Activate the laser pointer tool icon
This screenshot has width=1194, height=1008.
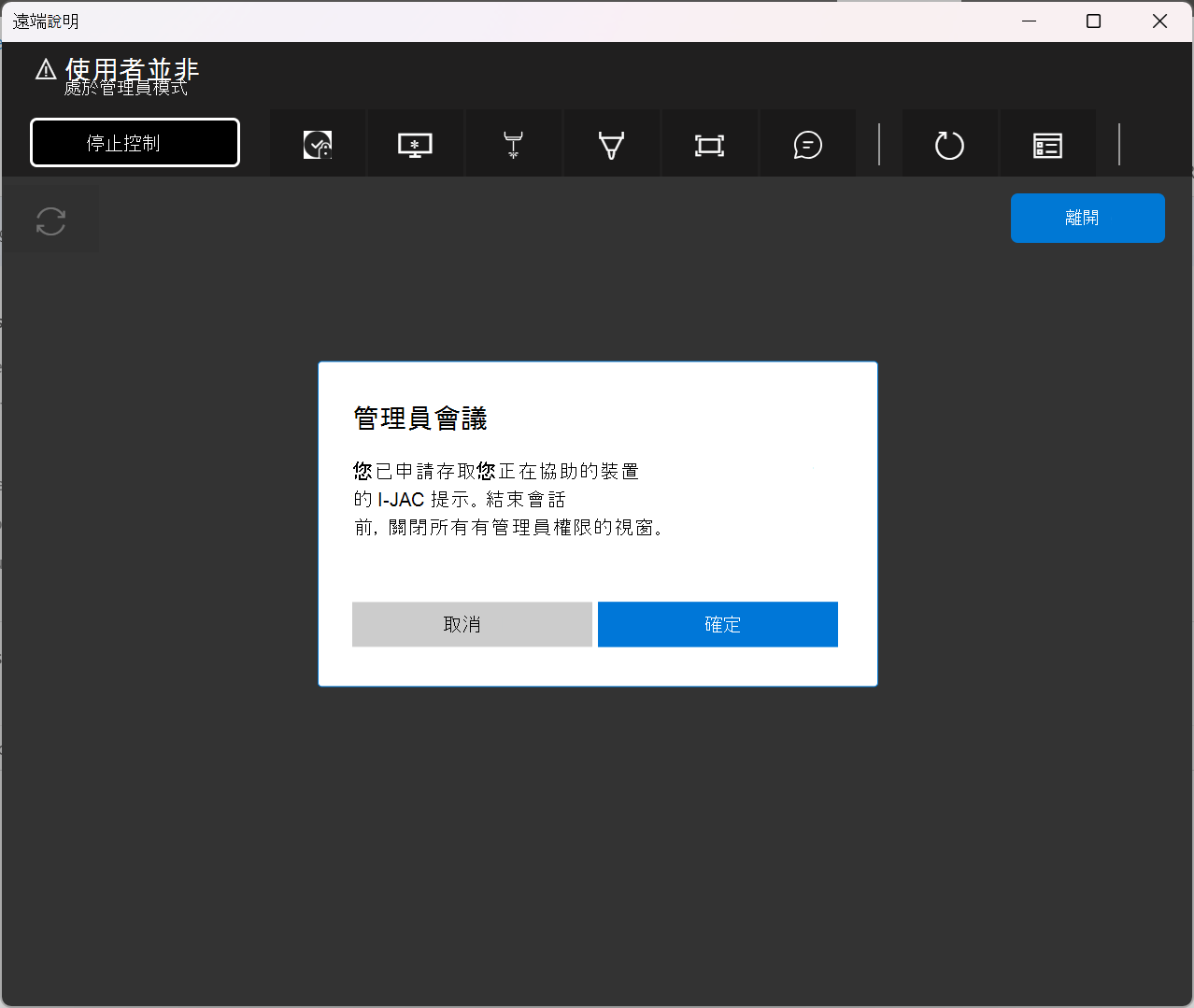[513, 145]
